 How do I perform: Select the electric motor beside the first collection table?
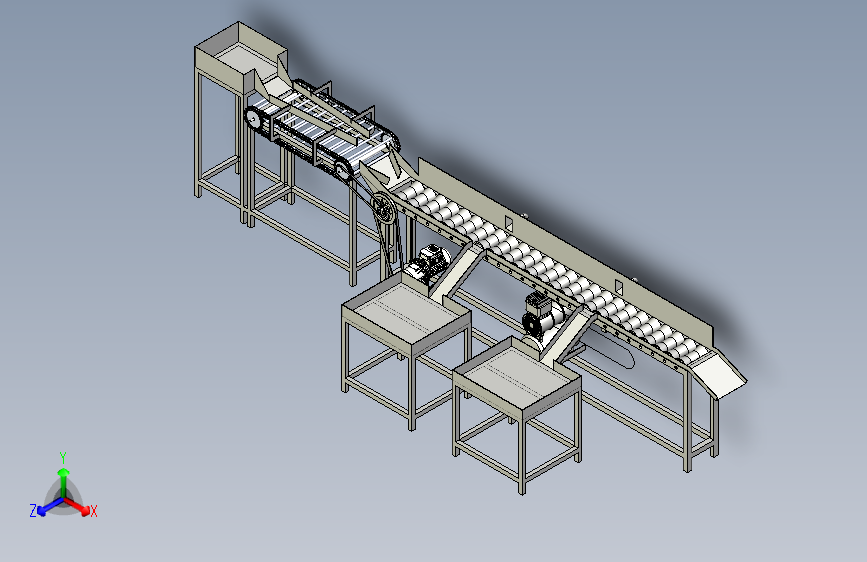428,263
